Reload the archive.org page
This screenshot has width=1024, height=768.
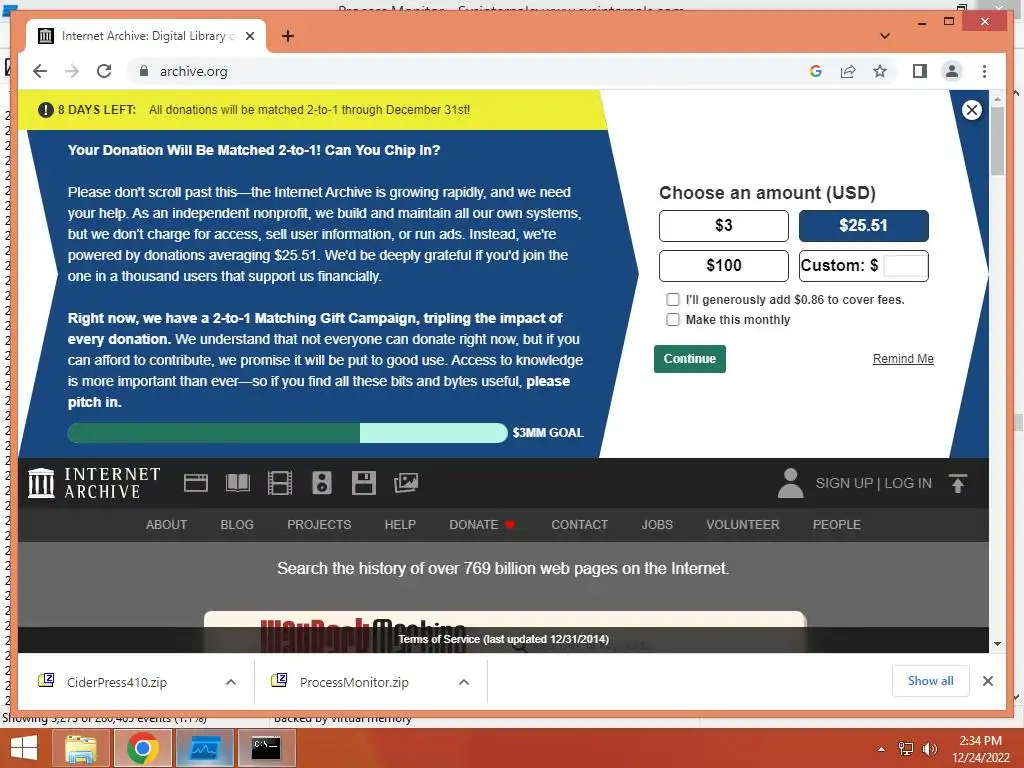104,71
